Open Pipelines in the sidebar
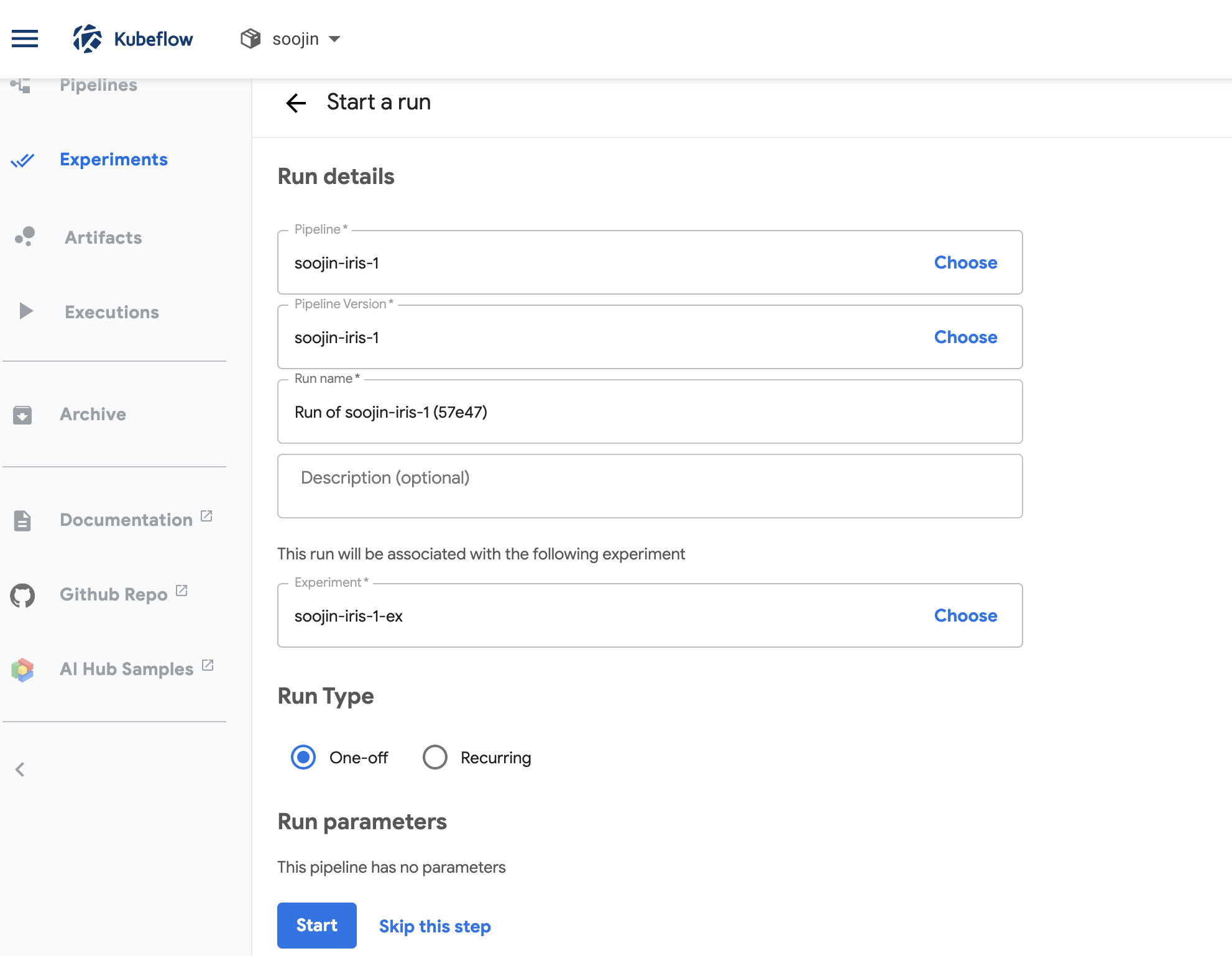The width and height of the screenshot is (1232, 956). click(98, 86)
